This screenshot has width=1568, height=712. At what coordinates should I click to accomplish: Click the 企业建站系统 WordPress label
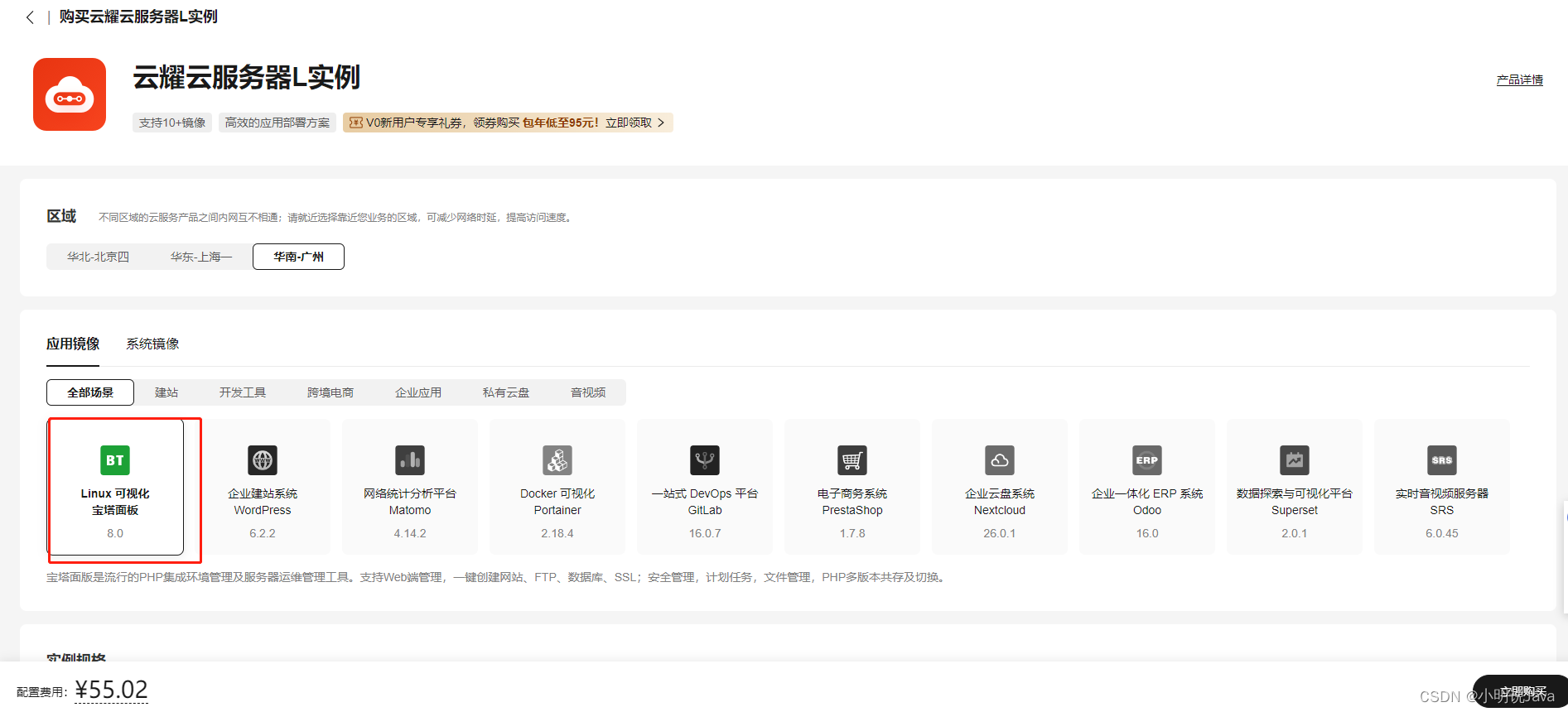[x=263, y=502]
